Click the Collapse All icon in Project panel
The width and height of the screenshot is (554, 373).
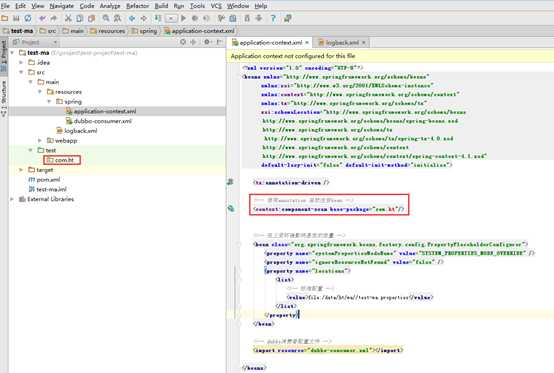(193, 42)
